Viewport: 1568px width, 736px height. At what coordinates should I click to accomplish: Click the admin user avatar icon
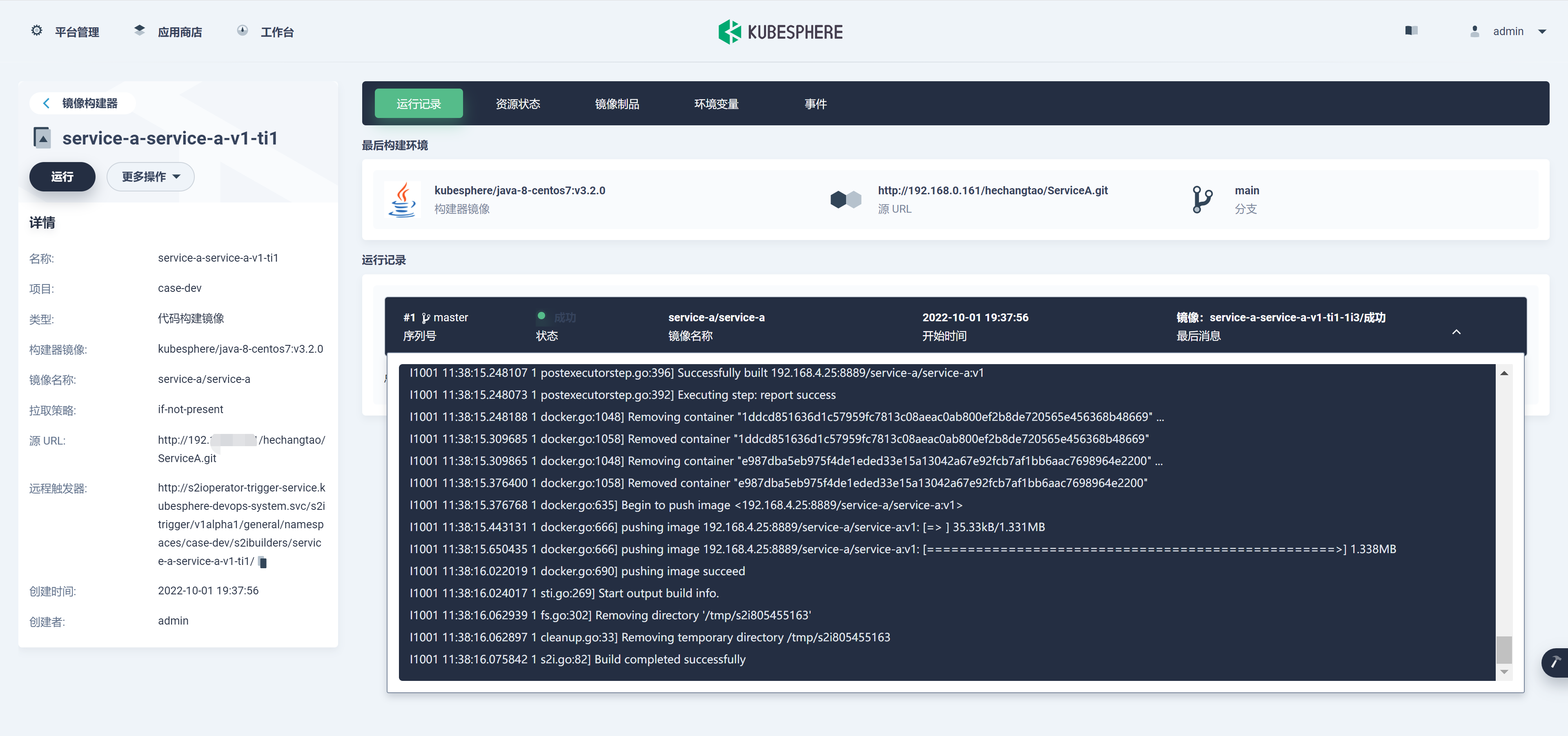(x=1474, y=31)
